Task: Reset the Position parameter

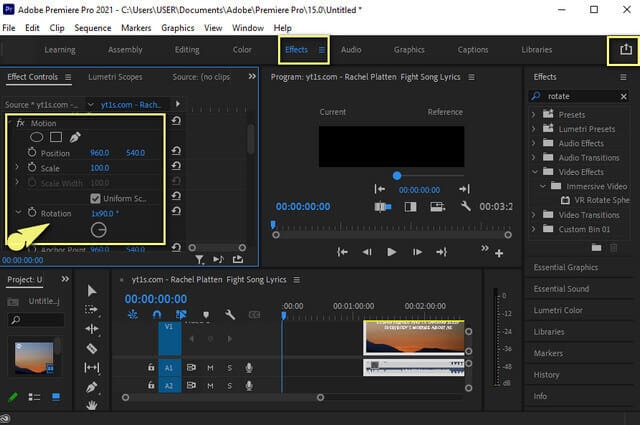Action: pyautogui.click(x=176, y=153)
